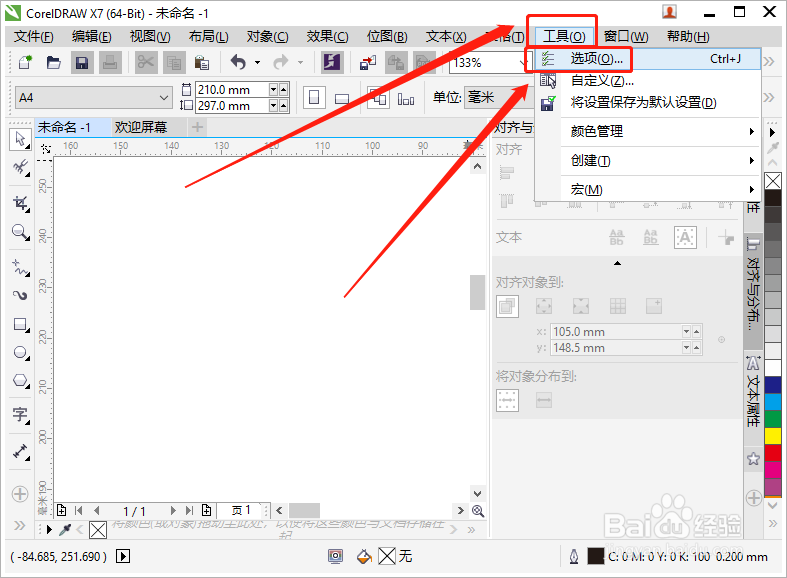The height and width of the screenshot is (578, 787).
Task: Add a new document tab plus button
Action: point(197,127)
